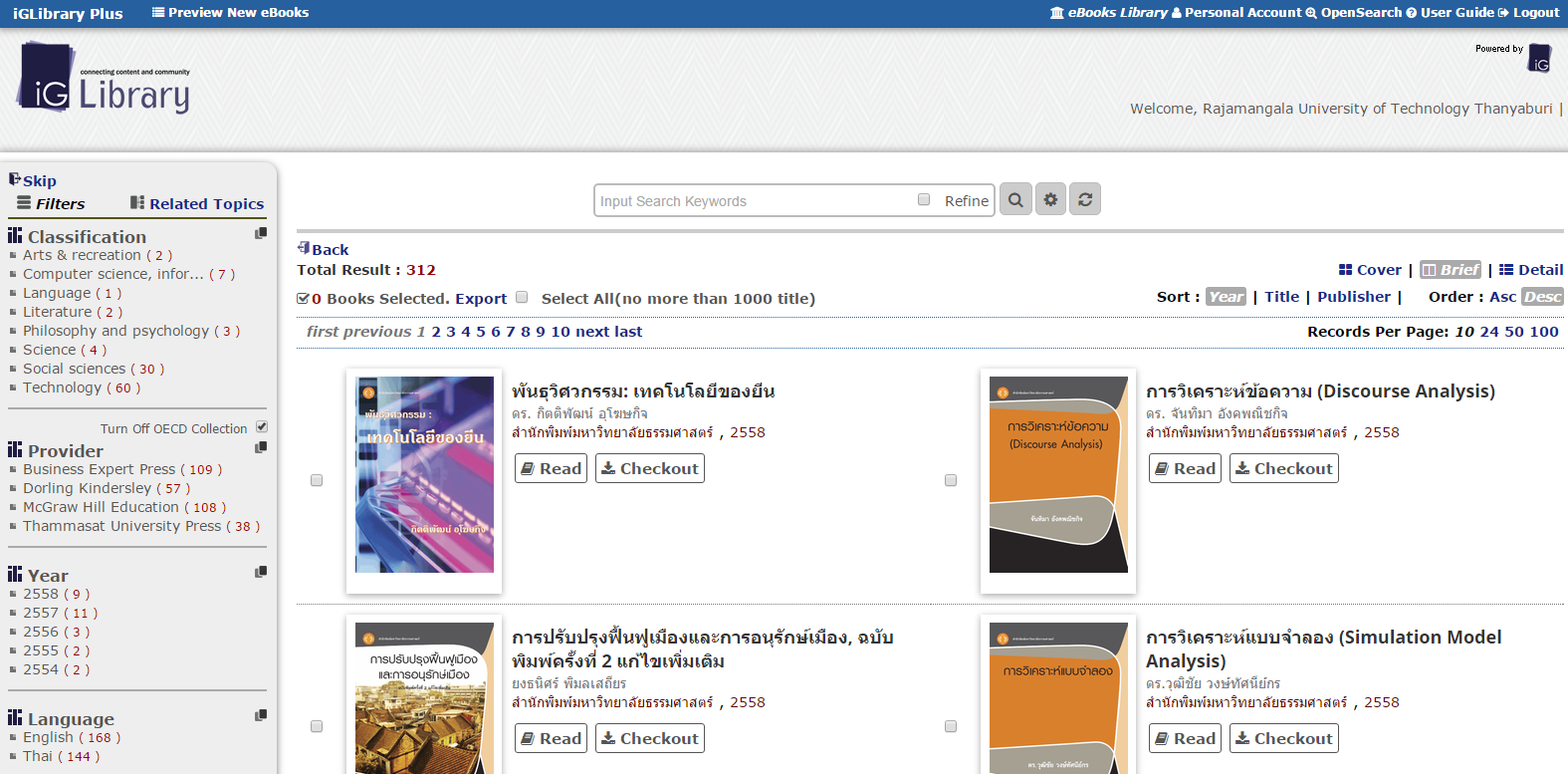Filter by Computer science classification
The image size is (1568, 774).
click(129, 274)
